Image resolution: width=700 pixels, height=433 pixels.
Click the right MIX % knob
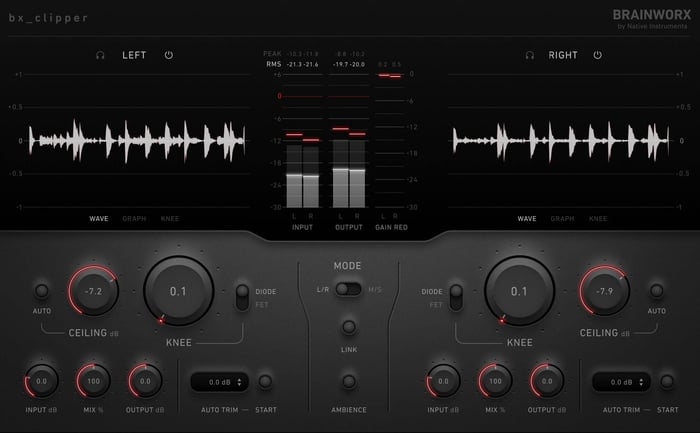point(495,381)
